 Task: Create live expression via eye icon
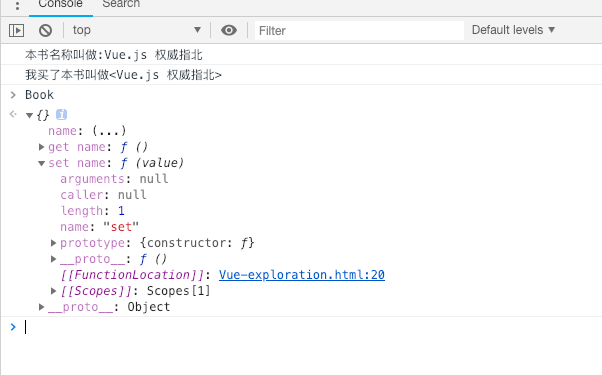(229, 30)
